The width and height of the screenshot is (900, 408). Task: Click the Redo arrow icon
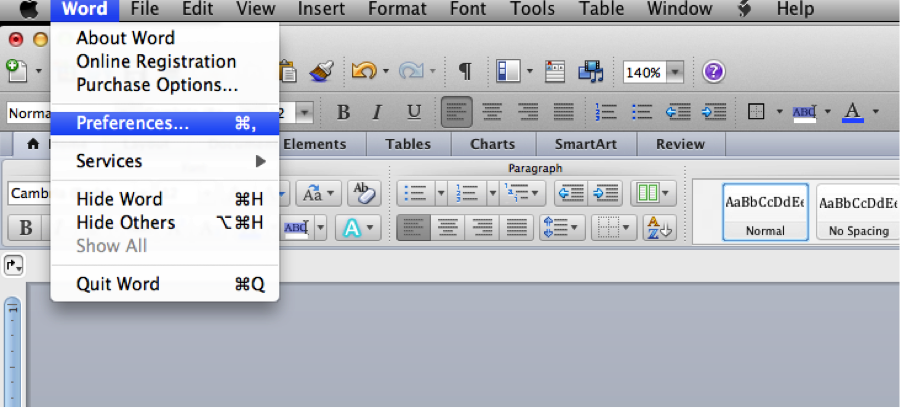[410, 71]
